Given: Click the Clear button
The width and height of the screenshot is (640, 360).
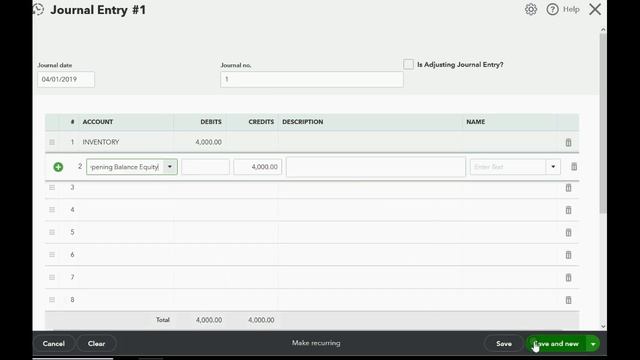Looking at the screenshot, I should [x=96, y=344].
